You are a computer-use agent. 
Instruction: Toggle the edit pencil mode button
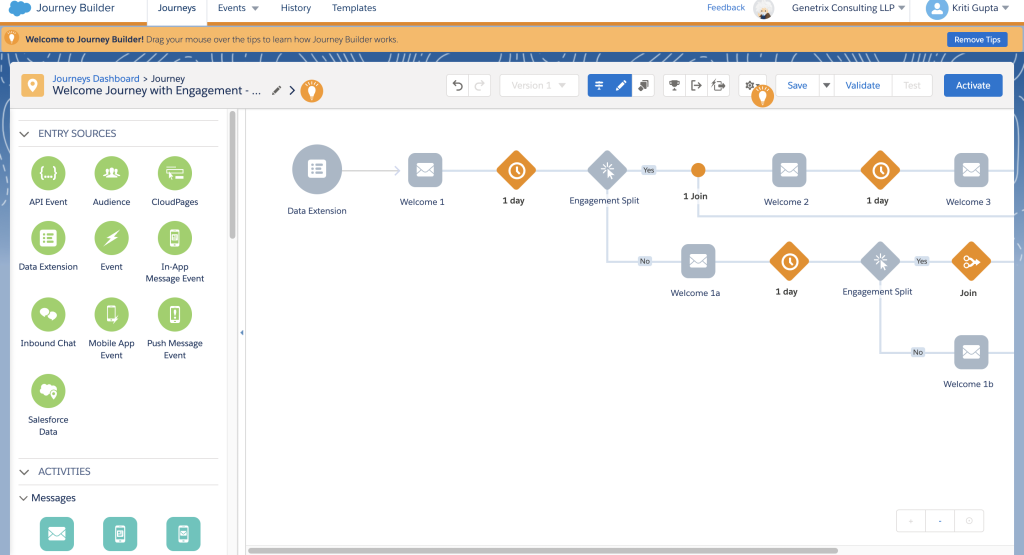tap(621, 86)
